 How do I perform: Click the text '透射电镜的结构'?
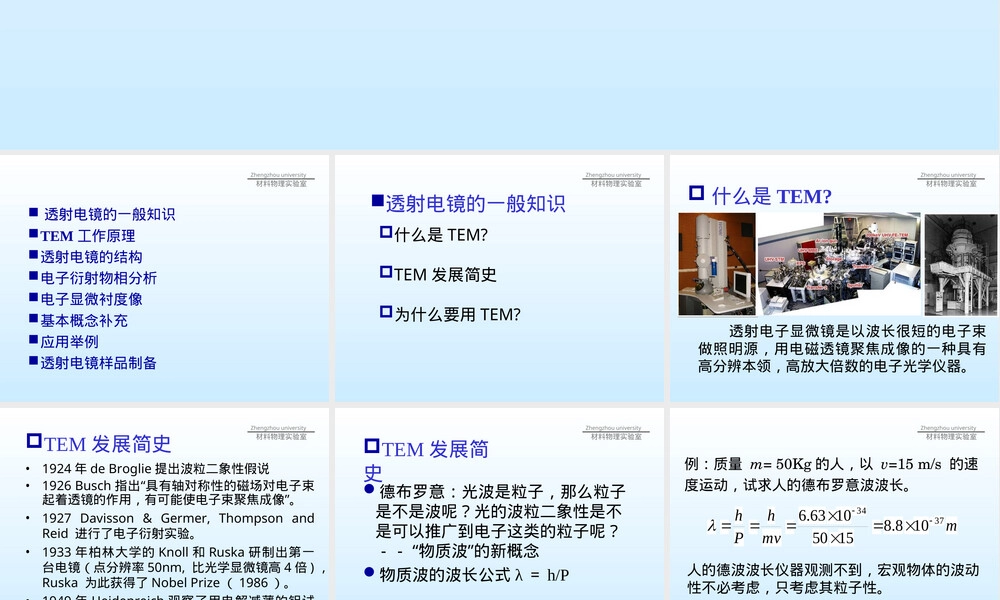(x=91, y=257)
